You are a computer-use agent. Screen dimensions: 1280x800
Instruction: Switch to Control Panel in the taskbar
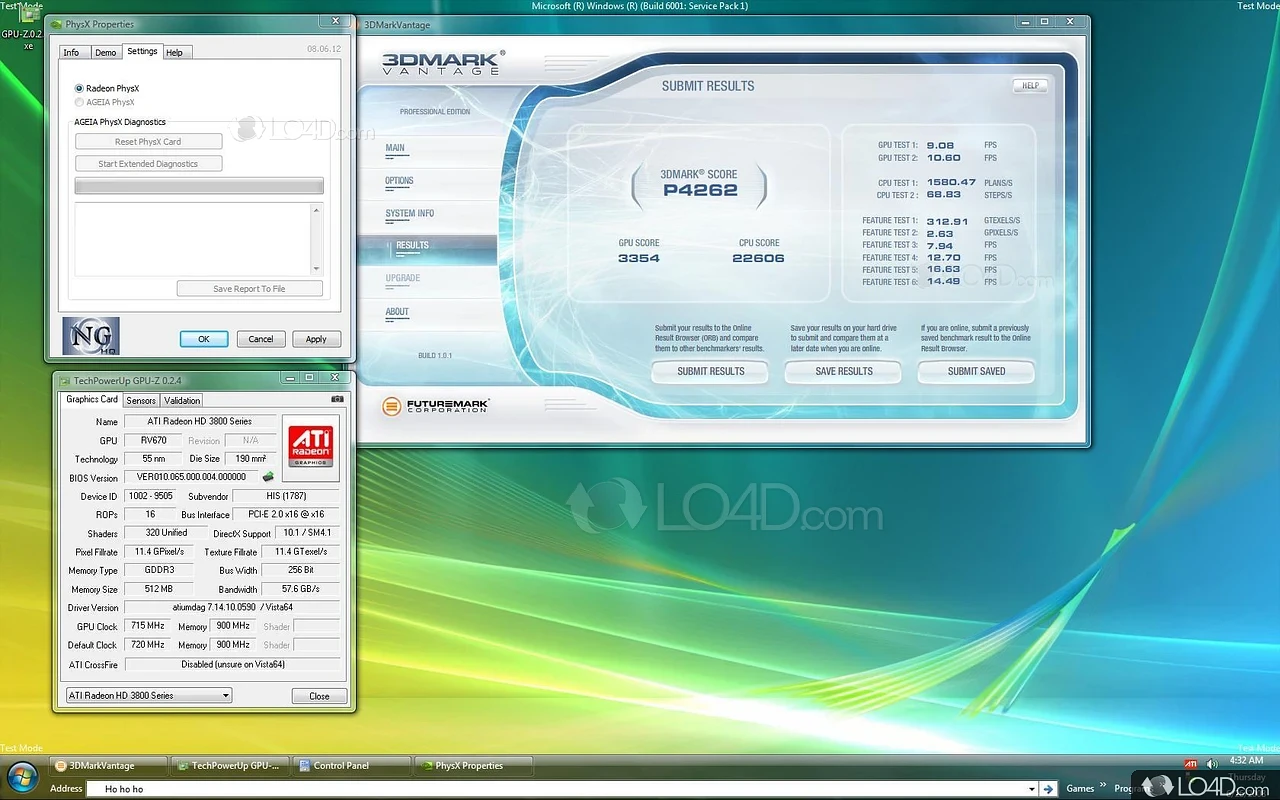[353, 766]
